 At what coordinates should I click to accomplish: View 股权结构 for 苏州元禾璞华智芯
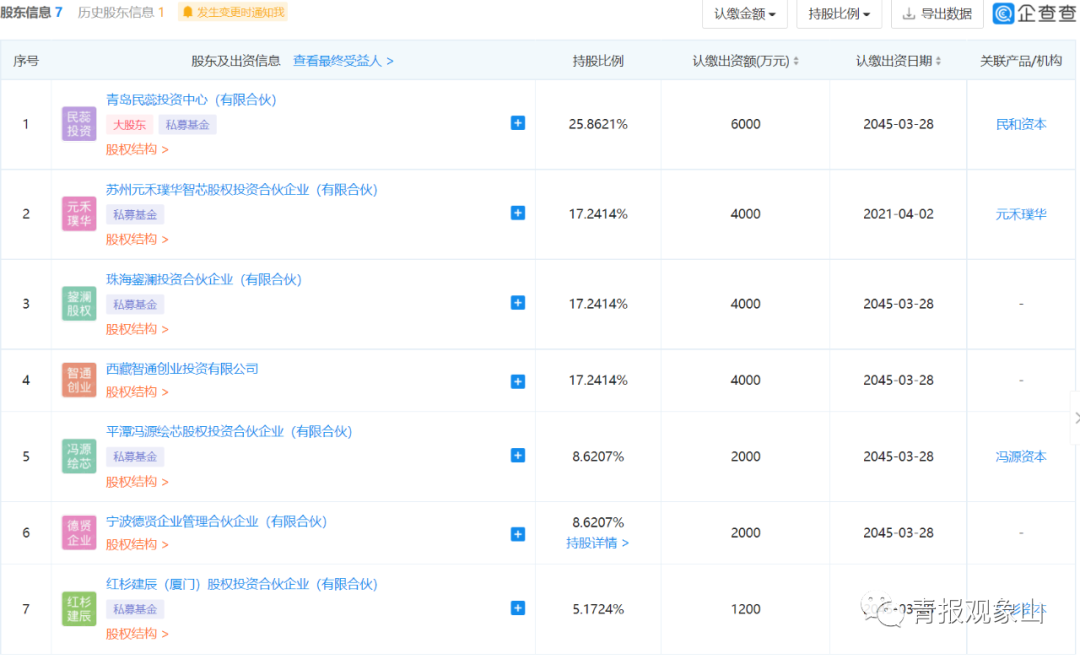click(x=137, y=240)
